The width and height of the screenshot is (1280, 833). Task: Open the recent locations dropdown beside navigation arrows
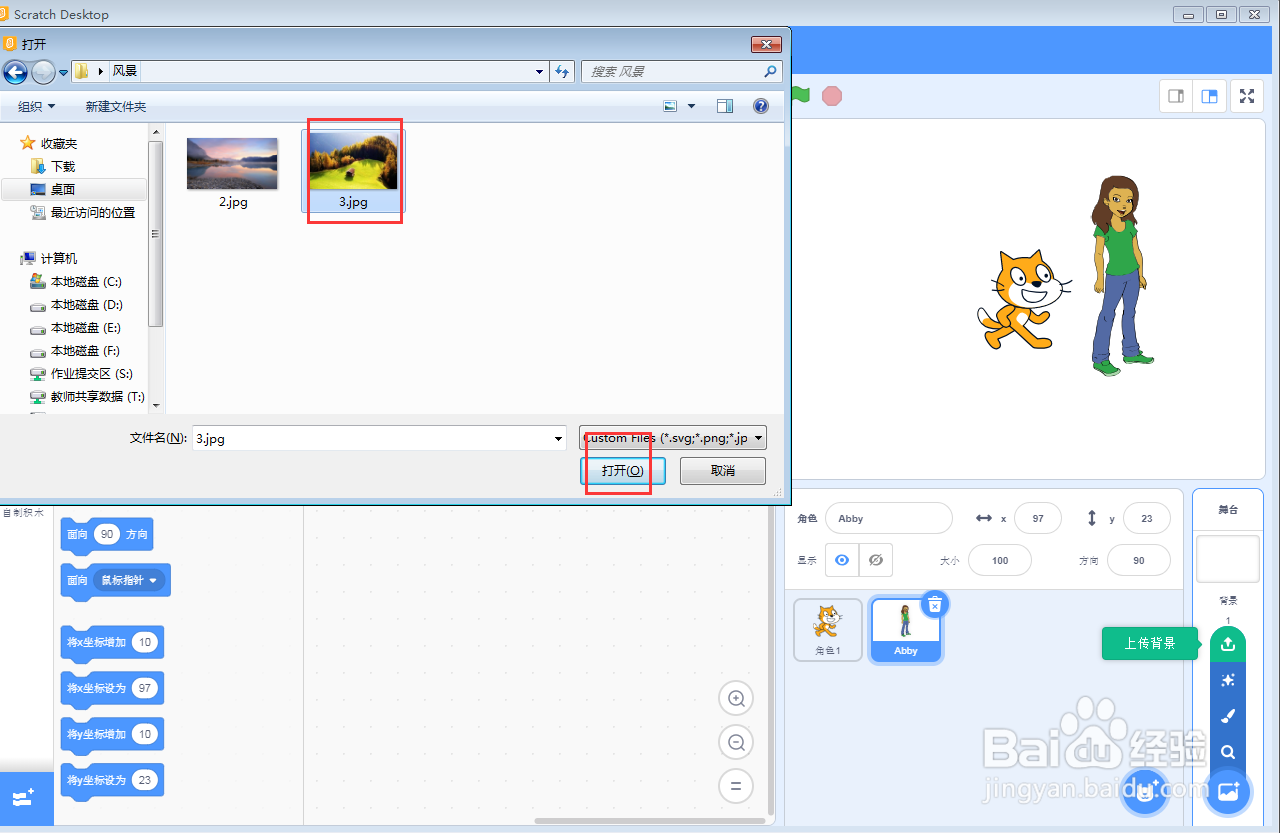64,72
